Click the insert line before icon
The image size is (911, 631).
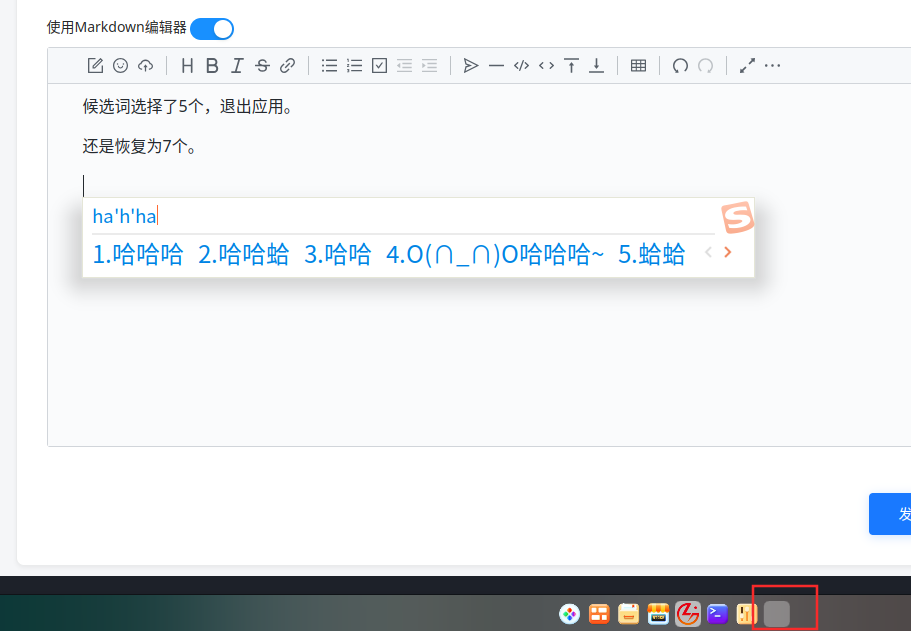pyautogui.click(x=571, y=66)
